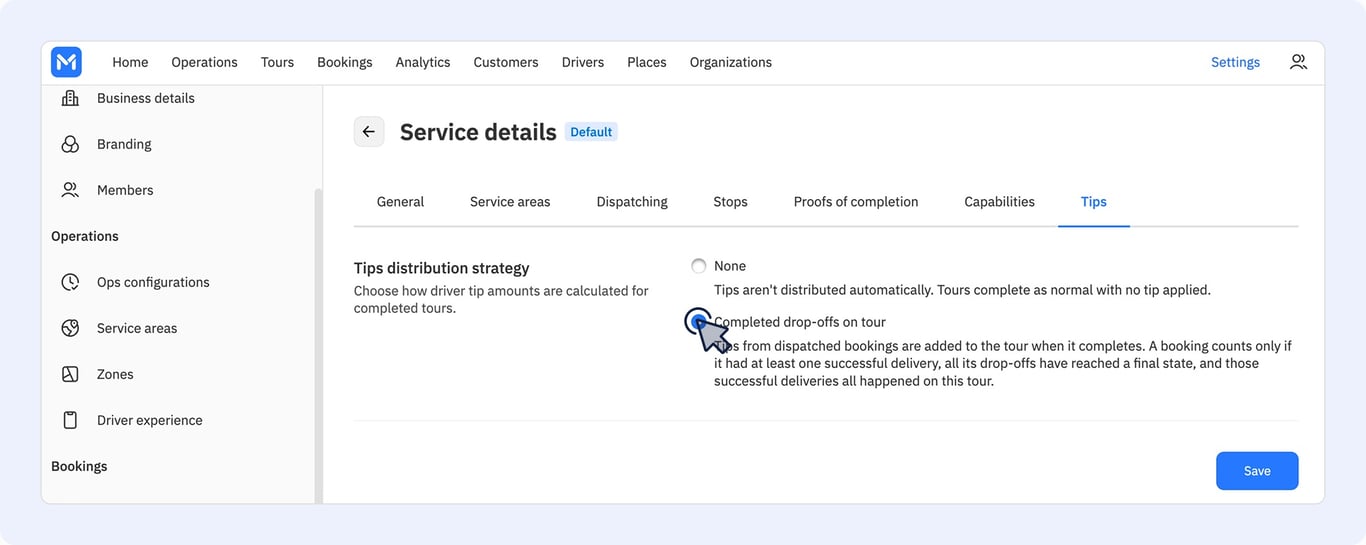Open the Proofs of completion tab
The width and height of the screenshot is (1366, 545).
click(856, 202)
